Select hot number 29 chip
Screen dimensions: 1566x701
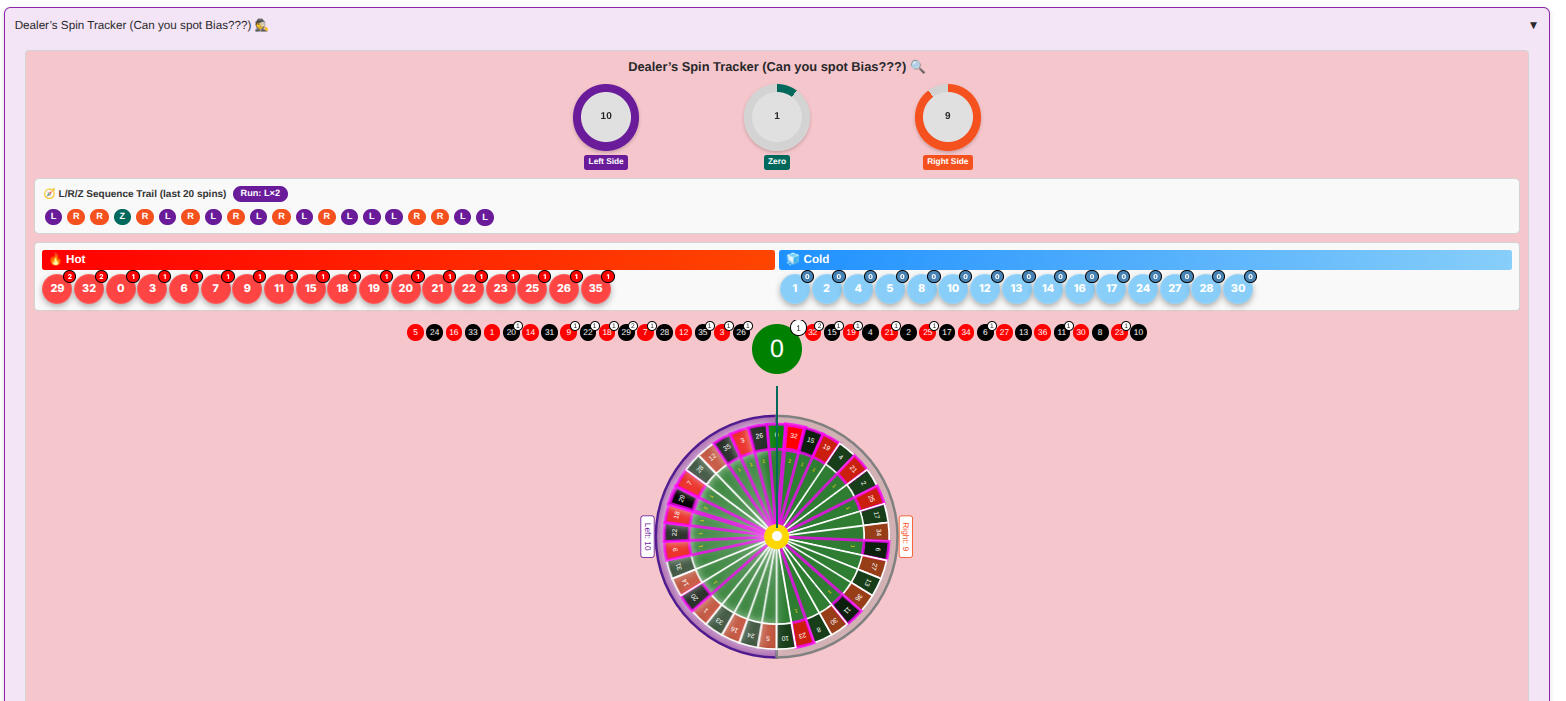click(57, 289)
